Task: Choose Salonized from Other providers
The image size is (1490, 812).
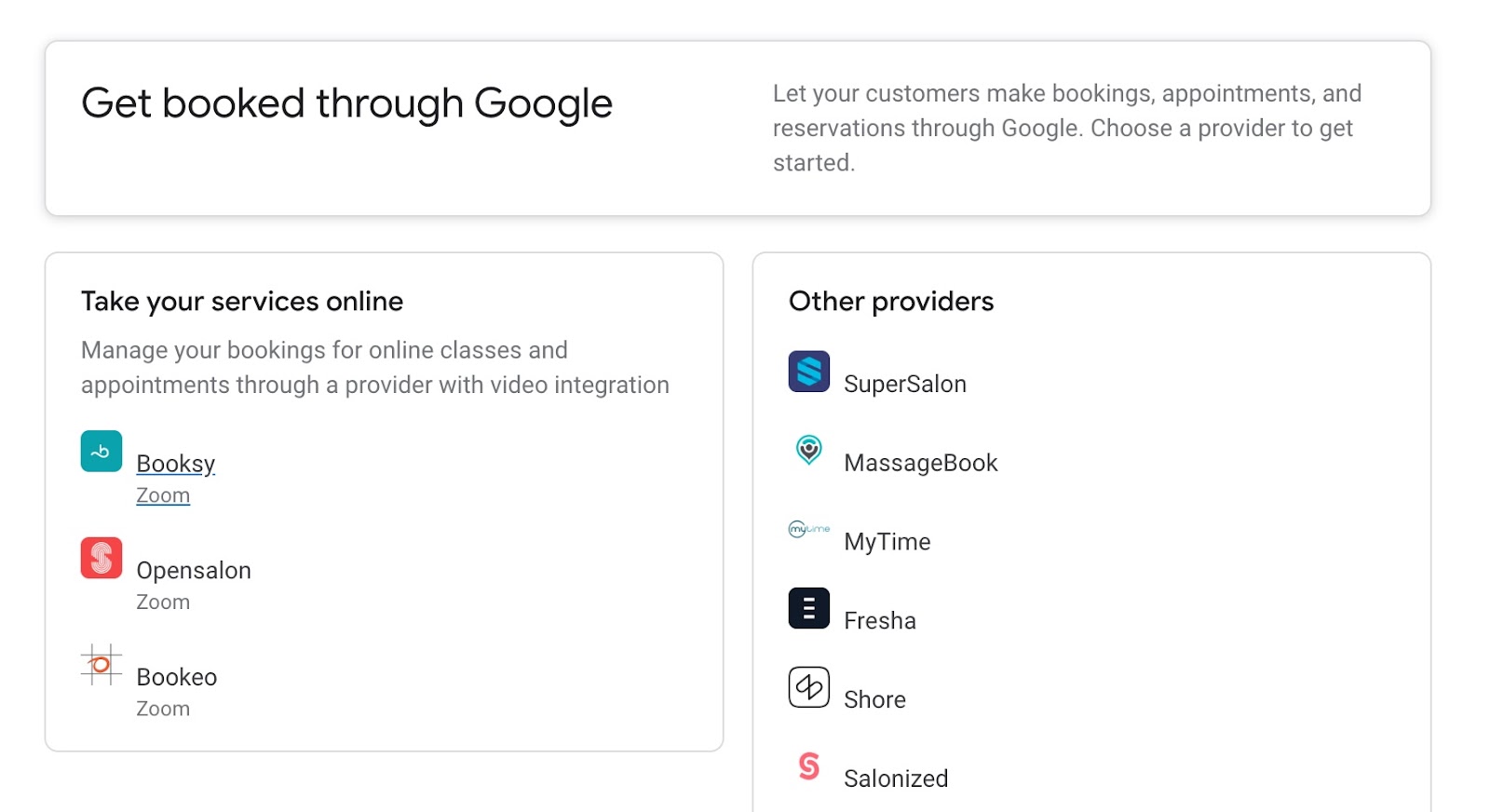Action: pyautogui.click(x=896, y=778)
